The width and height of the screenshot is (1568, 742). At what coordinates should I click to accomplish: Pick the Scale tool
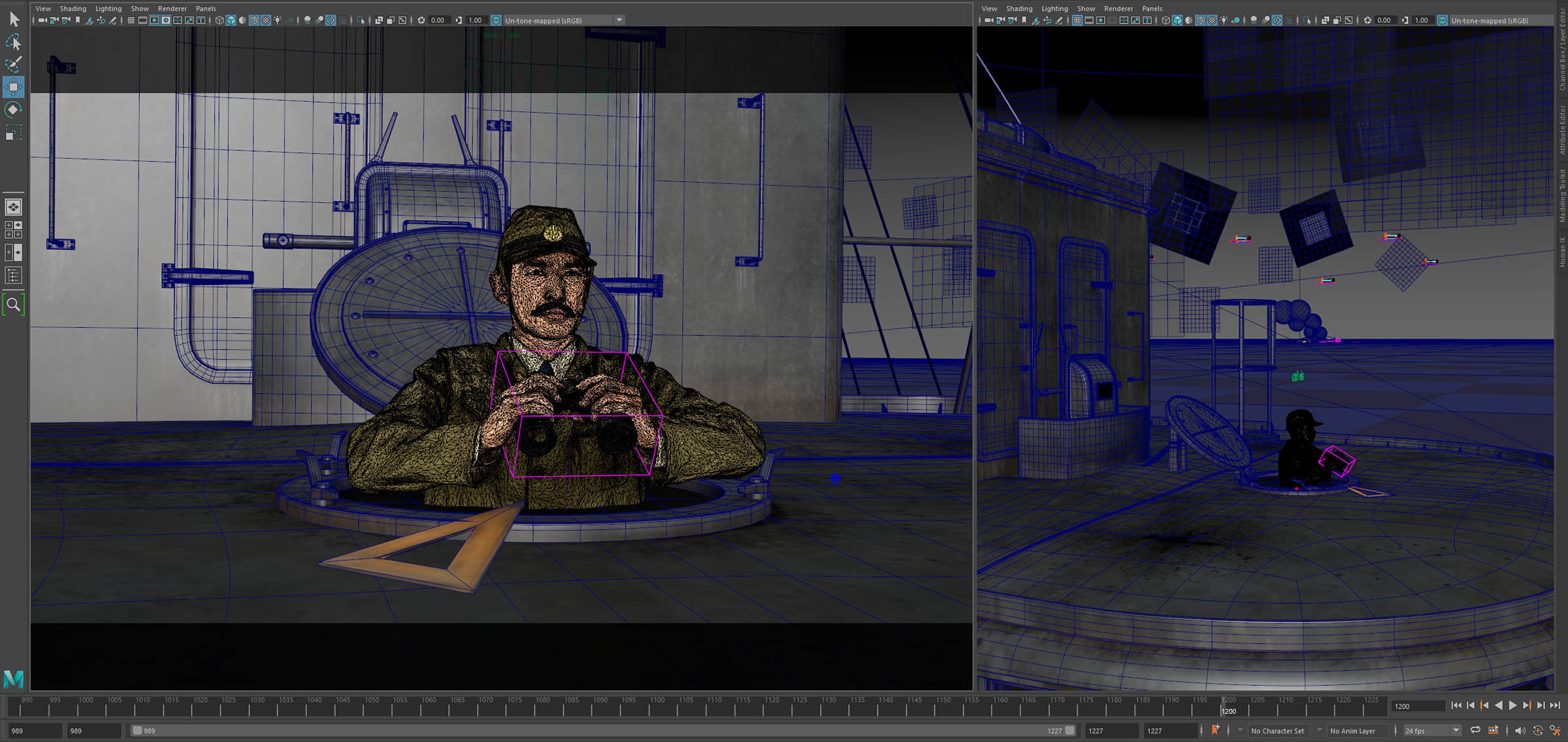click(x=14, y=133)
